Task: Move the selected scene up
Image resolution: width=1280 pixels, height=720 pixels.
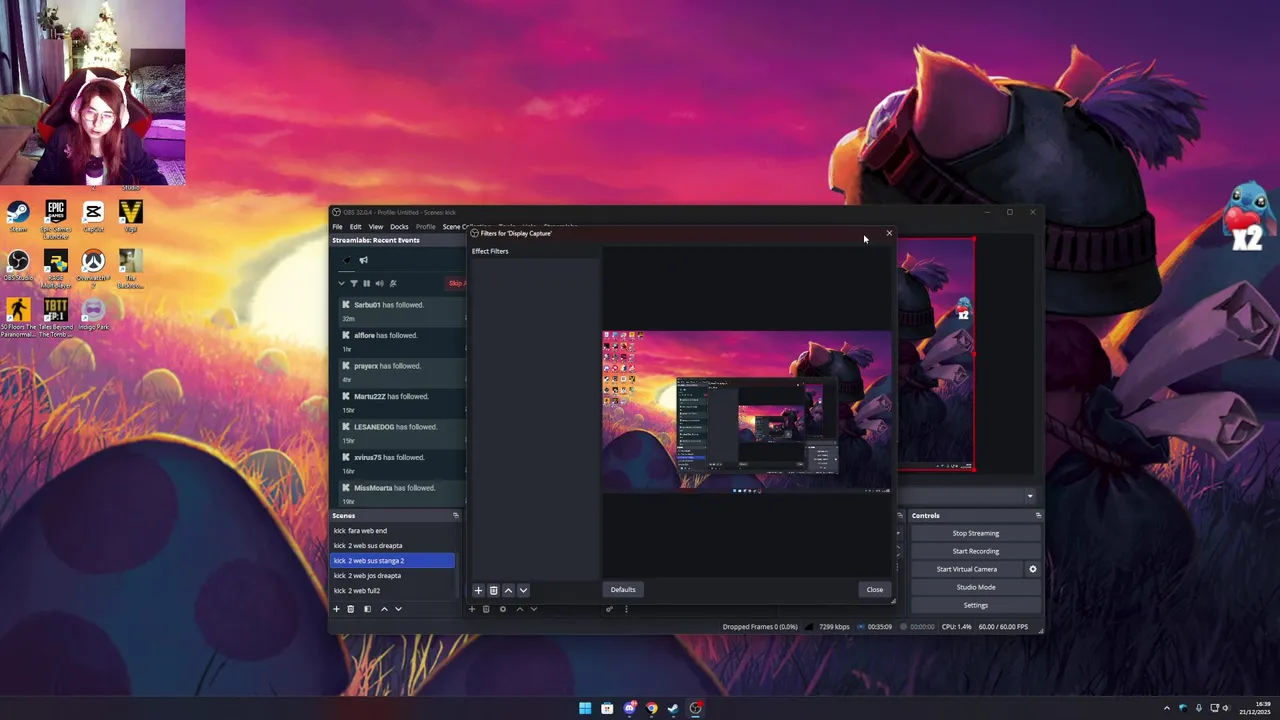Action: click(x=384, y=609)
